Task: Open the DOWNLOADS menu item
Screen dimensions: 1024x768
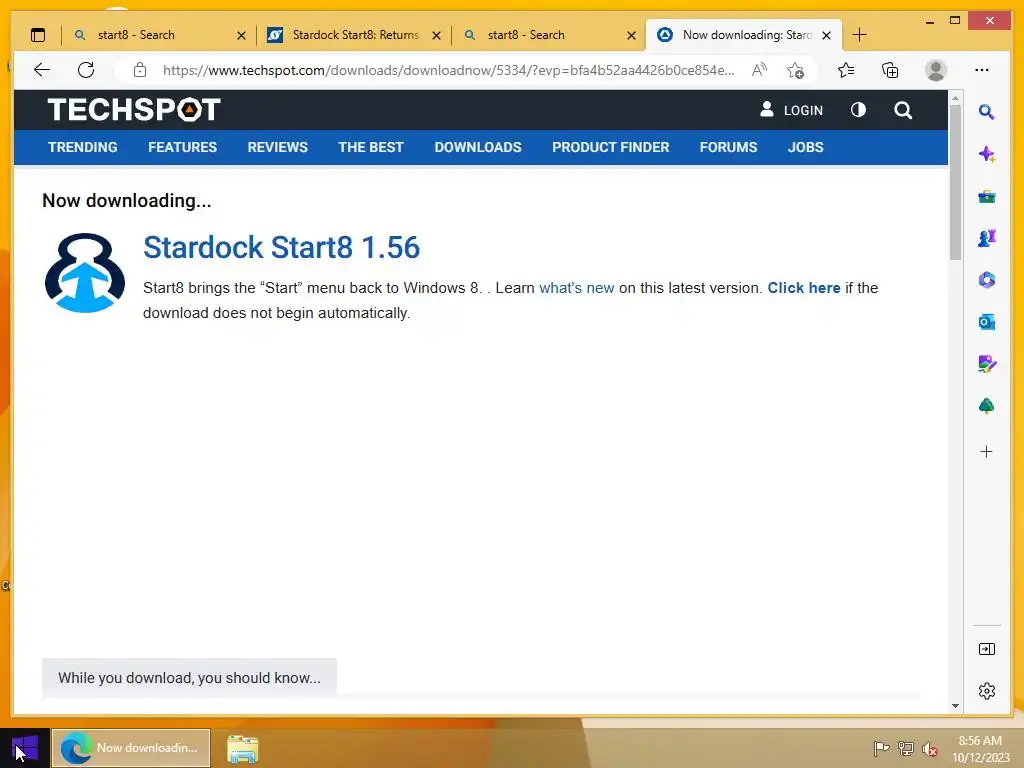Action: tap(478, 147)
